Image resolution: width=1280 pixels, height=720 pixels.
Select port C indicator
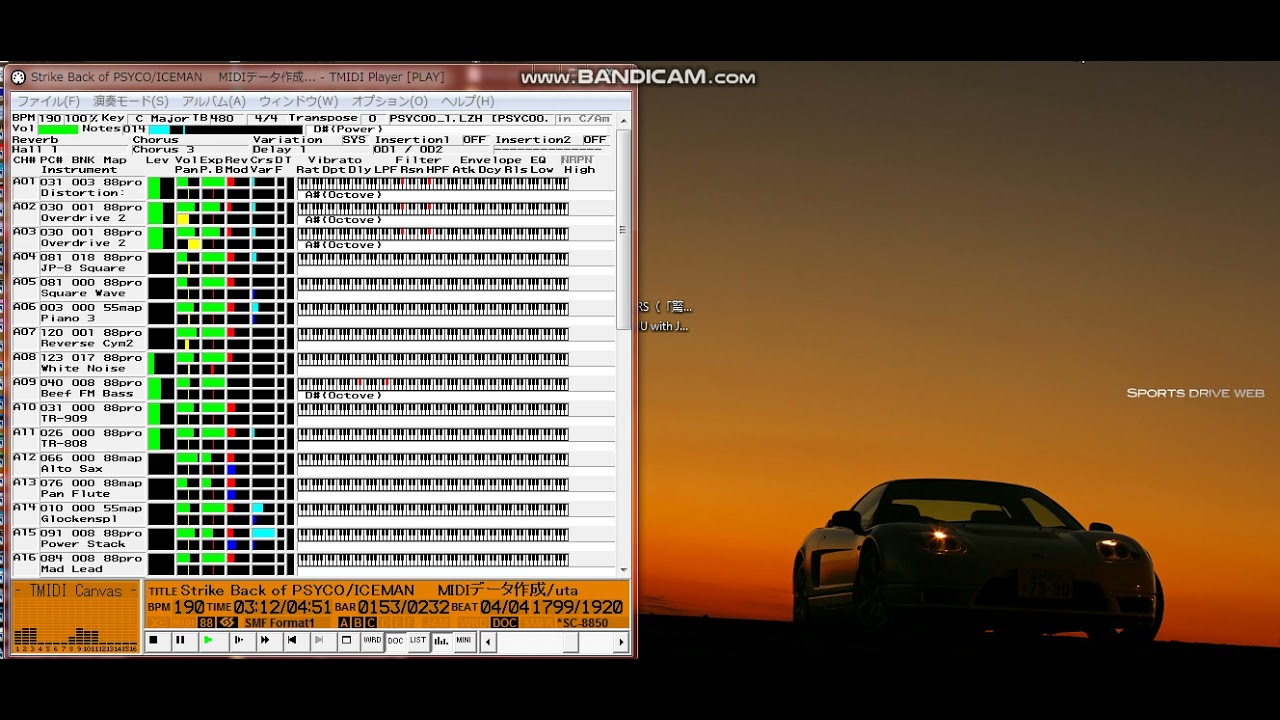[x=371, y=623]
